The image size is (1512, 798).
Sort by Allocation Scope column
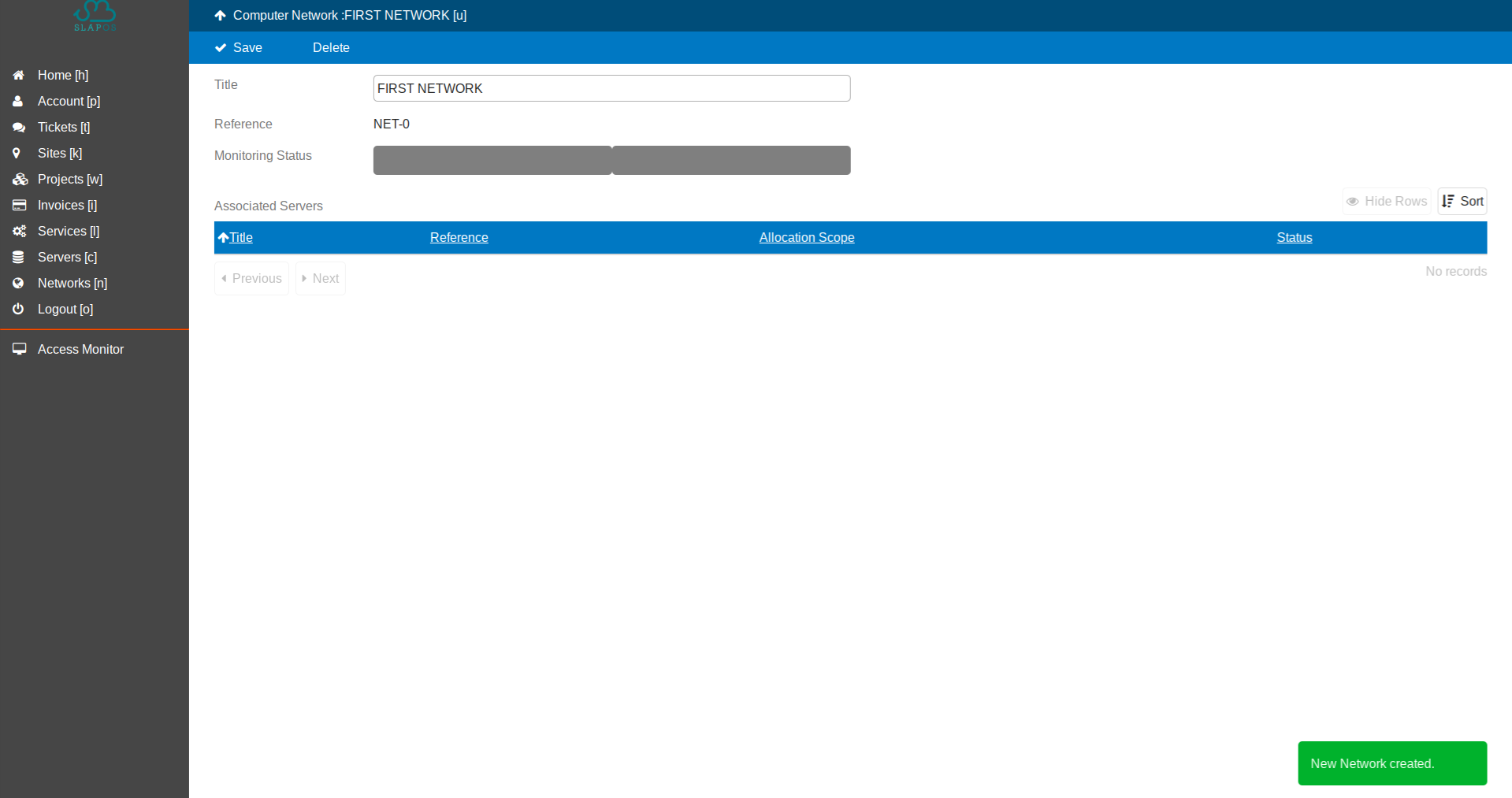(x=807, y=238)
